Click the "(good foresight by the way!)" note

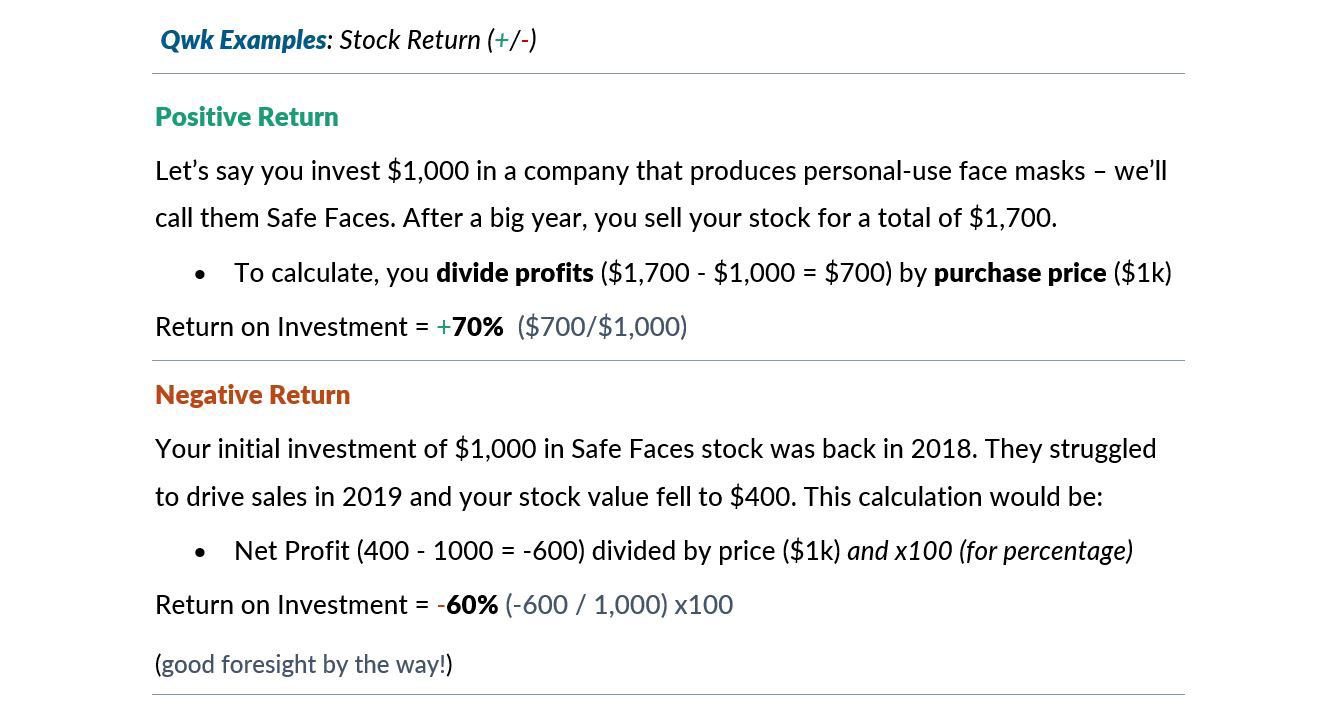tap(304, 665)
